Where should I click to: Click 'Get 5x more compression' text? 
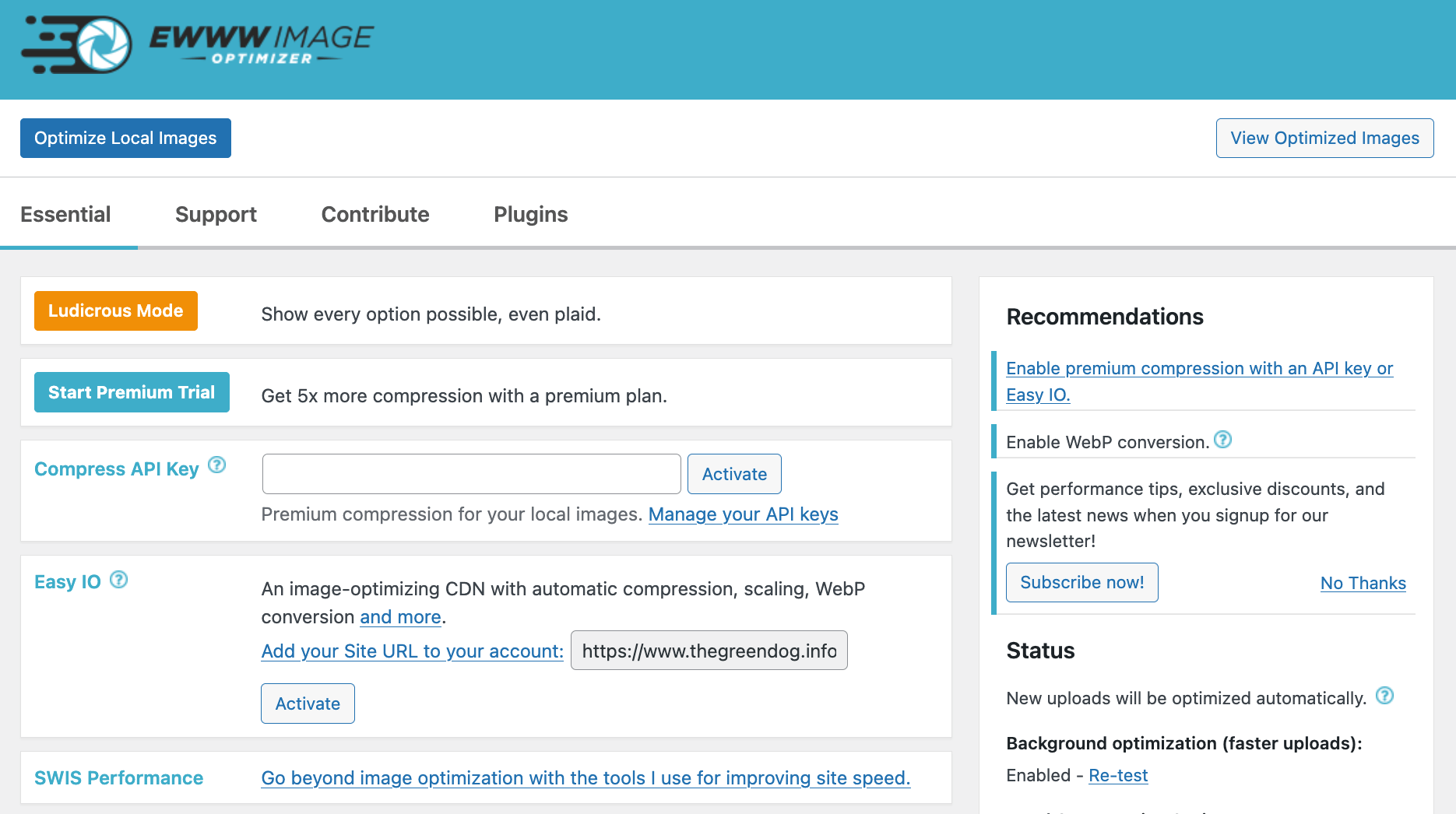click(464, 396)
